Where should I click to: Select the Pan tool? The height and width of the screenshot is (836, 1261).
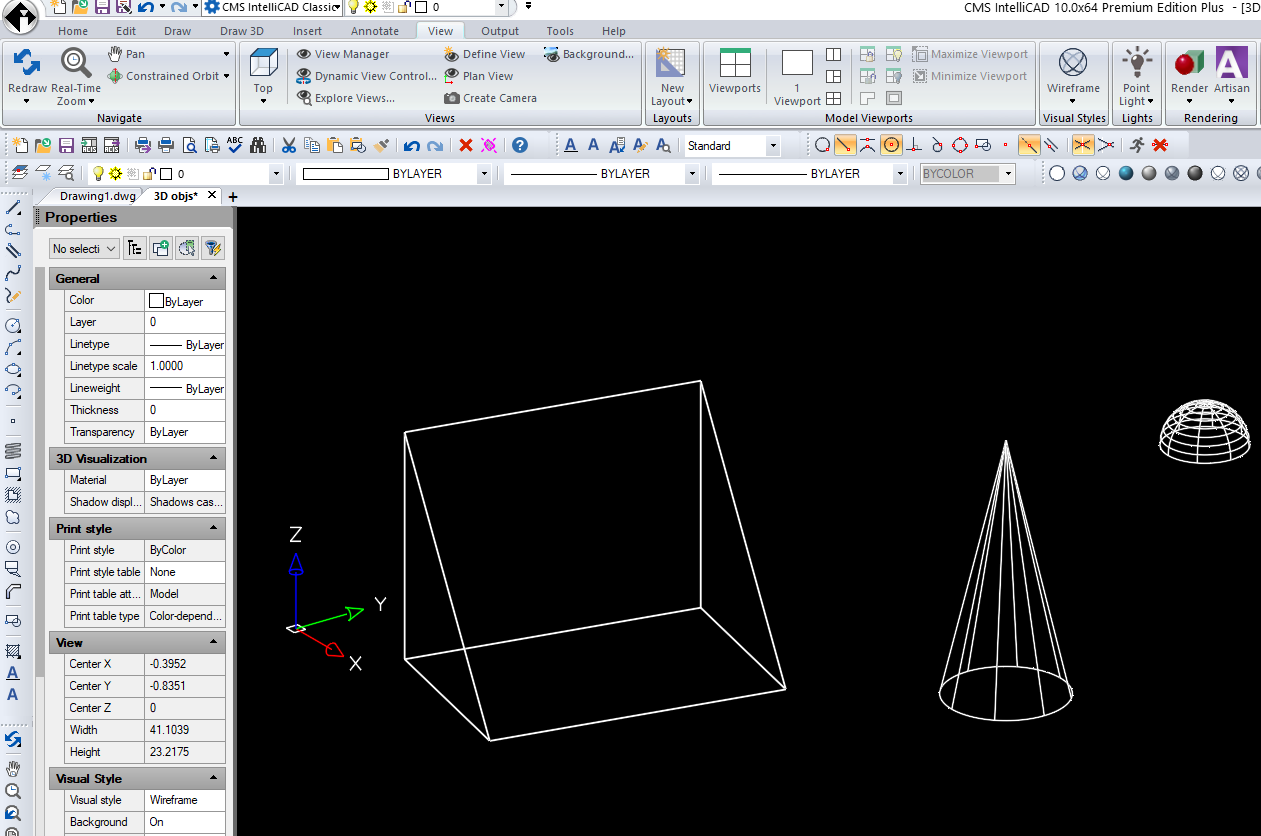coord(126,54)
